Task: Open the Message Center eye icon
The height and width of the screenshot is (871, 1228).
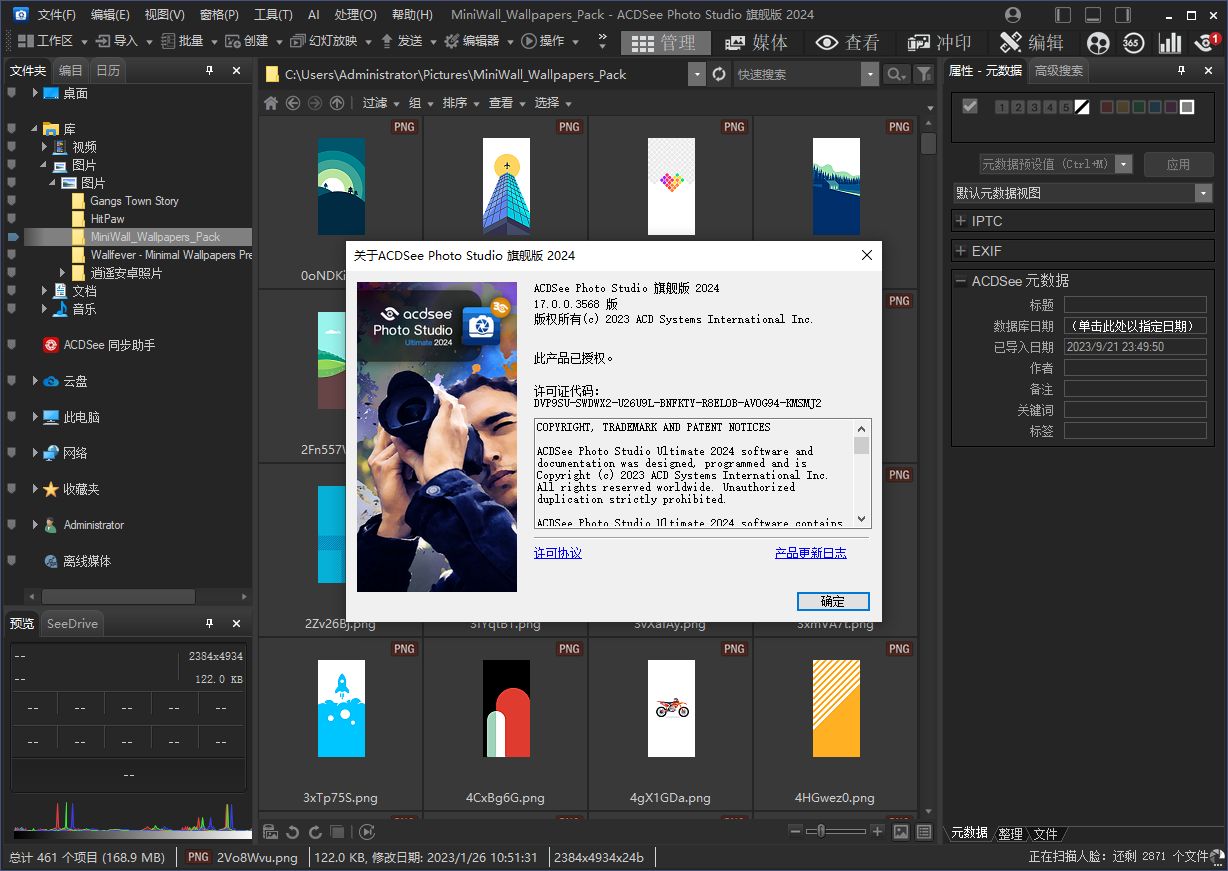Action: [1206, 42]
